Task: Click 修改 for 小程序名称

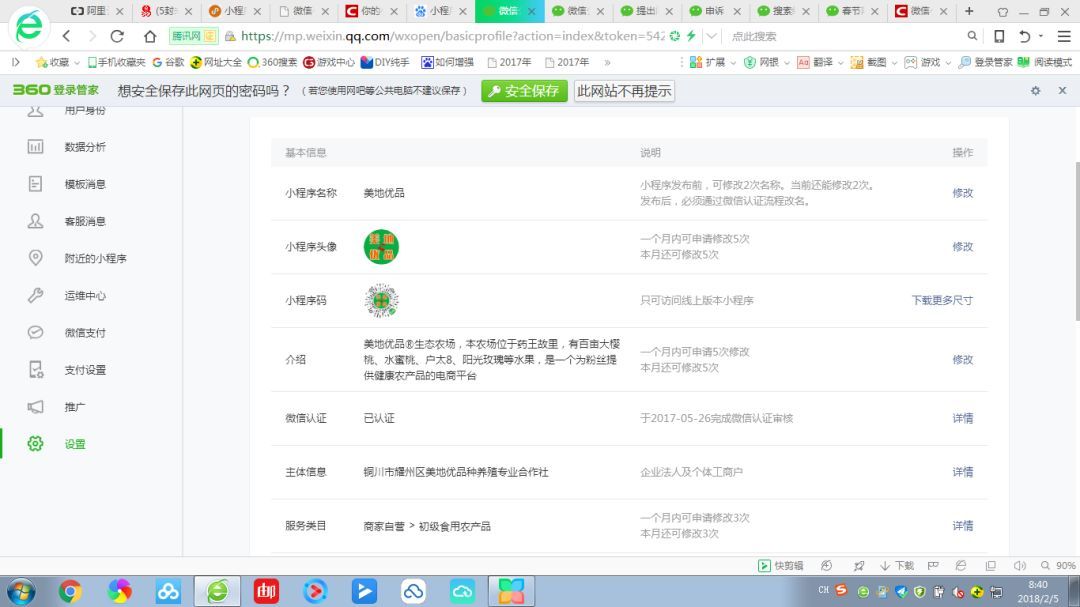Action: click(962, 193)
